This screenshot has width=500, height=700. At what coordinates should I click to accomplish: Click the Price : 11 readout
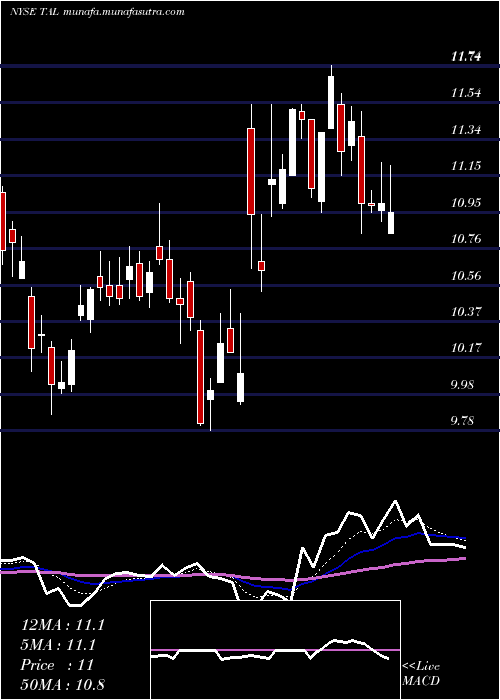coord(57,665)
